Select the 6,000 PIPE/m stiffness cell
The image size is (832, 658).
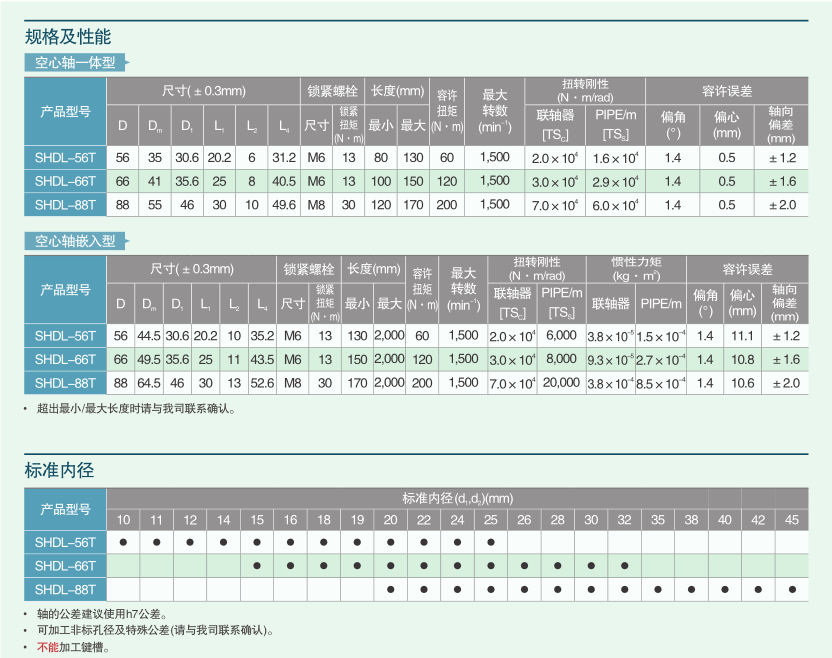(561, 337)
